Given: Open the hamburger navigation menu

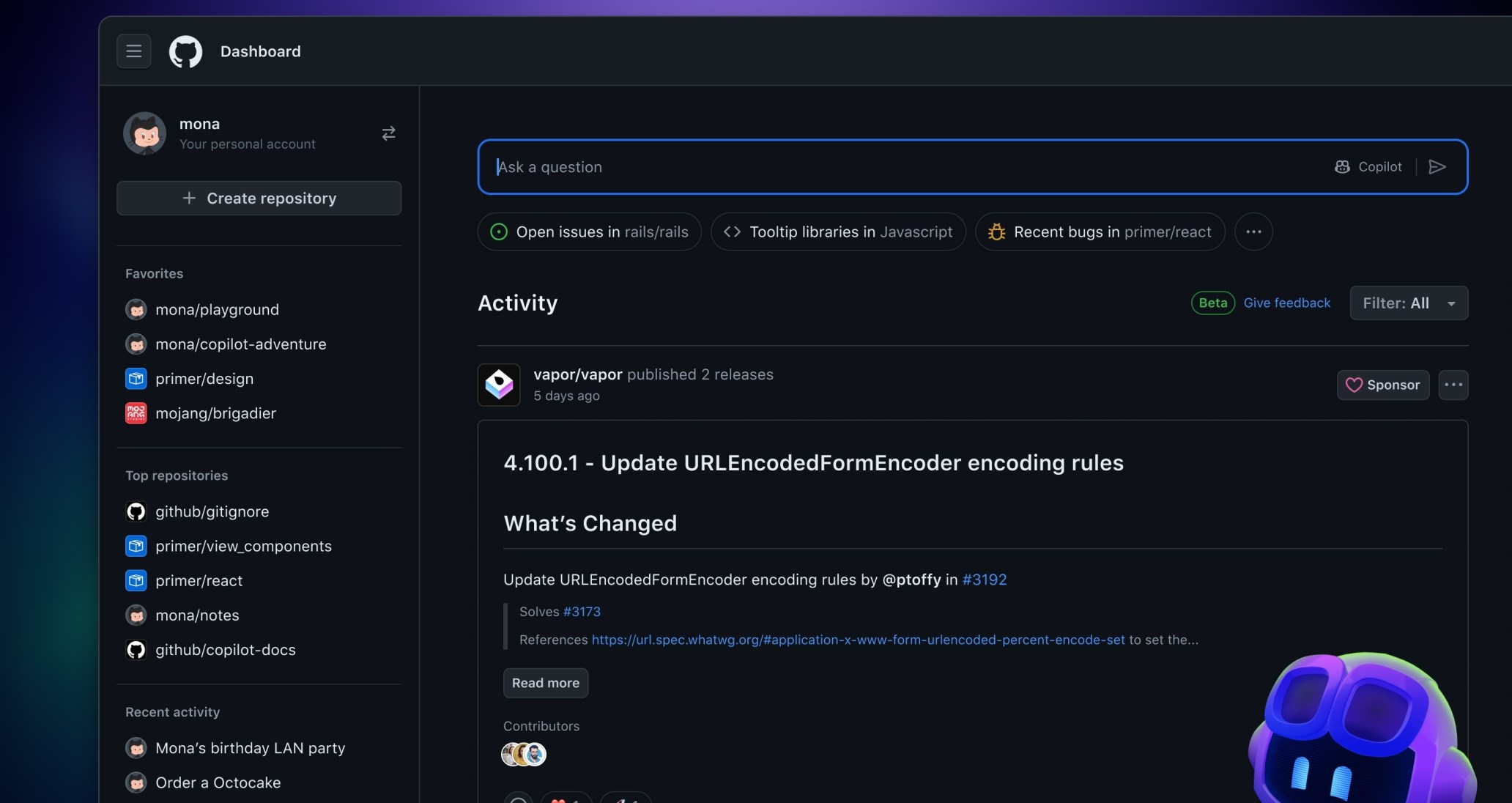Looking at the screenshot, I should (133, 51).
